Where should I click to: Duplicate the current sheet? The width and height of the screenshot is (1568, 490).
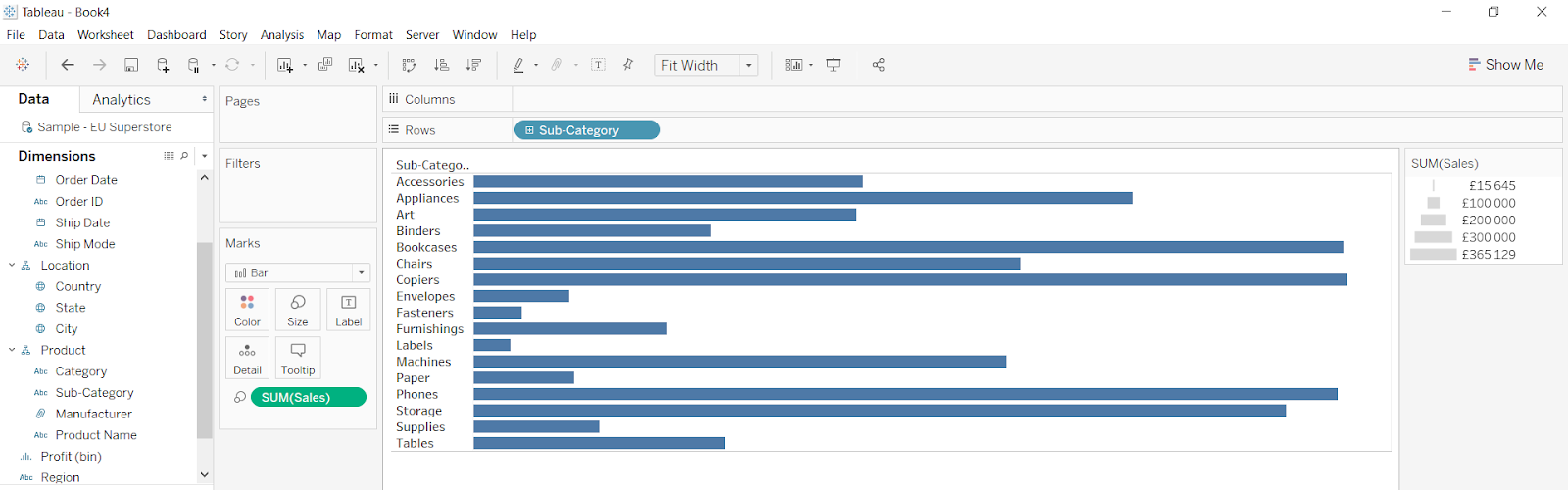(325, 65)
